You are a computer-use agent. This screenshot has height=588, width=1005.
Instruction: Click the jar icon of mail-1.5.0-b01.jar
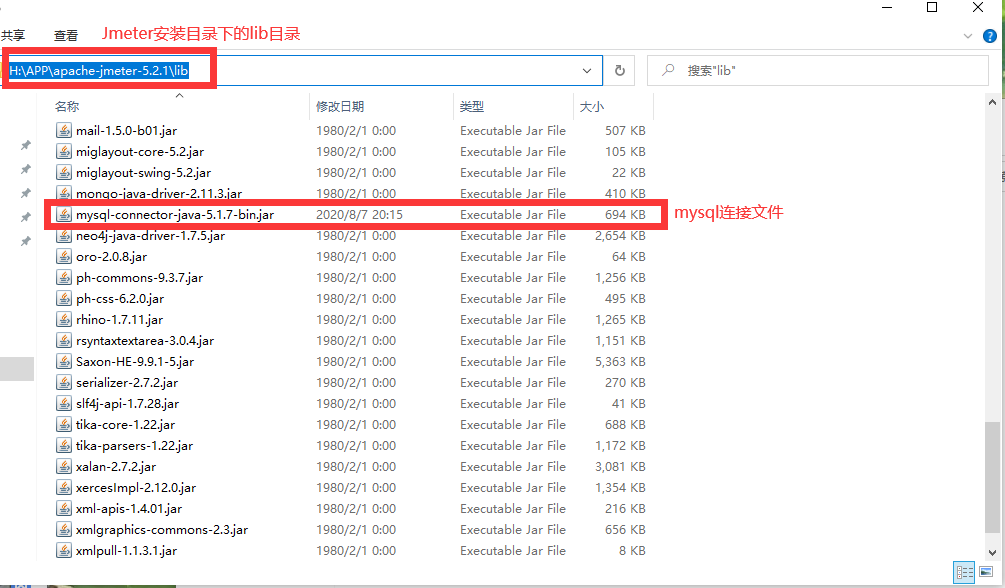click(x=64, y=131)
